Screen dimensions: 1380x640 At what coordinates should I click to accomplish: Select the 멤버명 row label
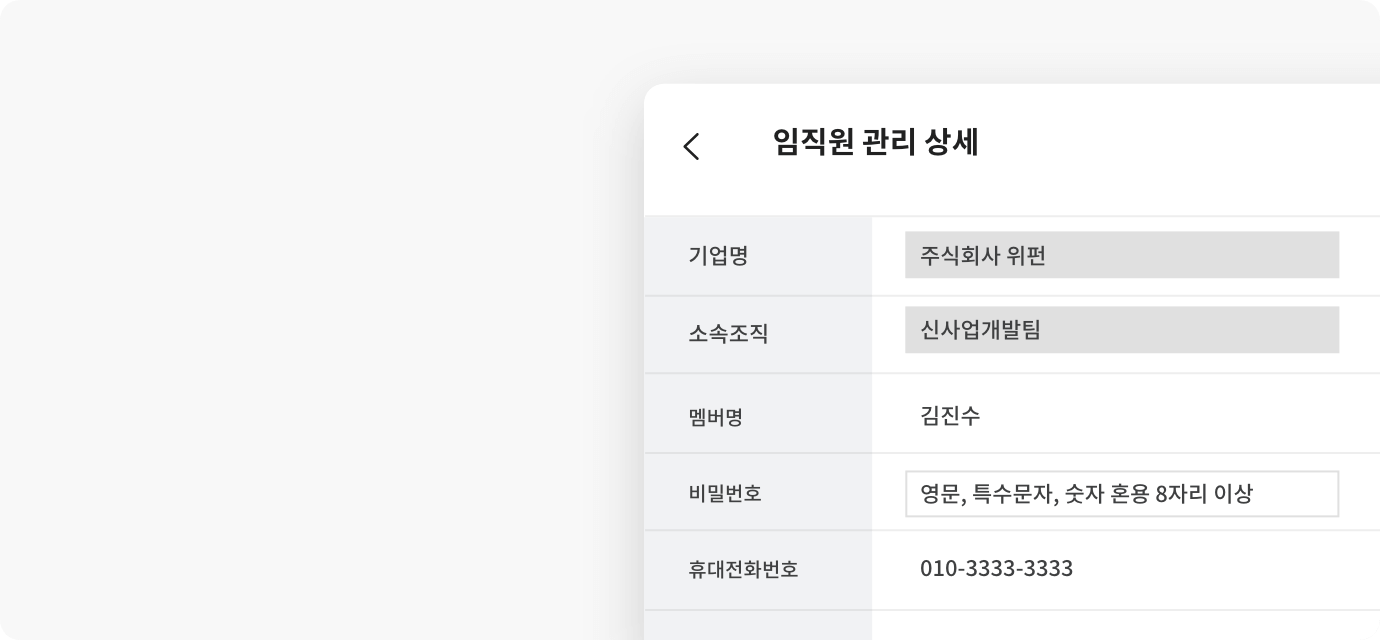click(x=715, y=416)
